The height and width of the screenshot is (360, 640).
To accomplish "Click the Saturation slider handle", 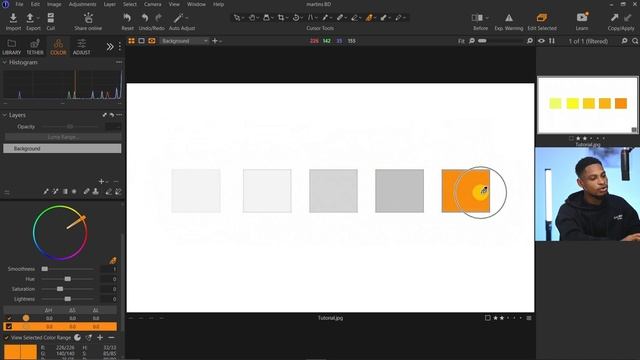I will pyautogui.click(x=60, y=289).
